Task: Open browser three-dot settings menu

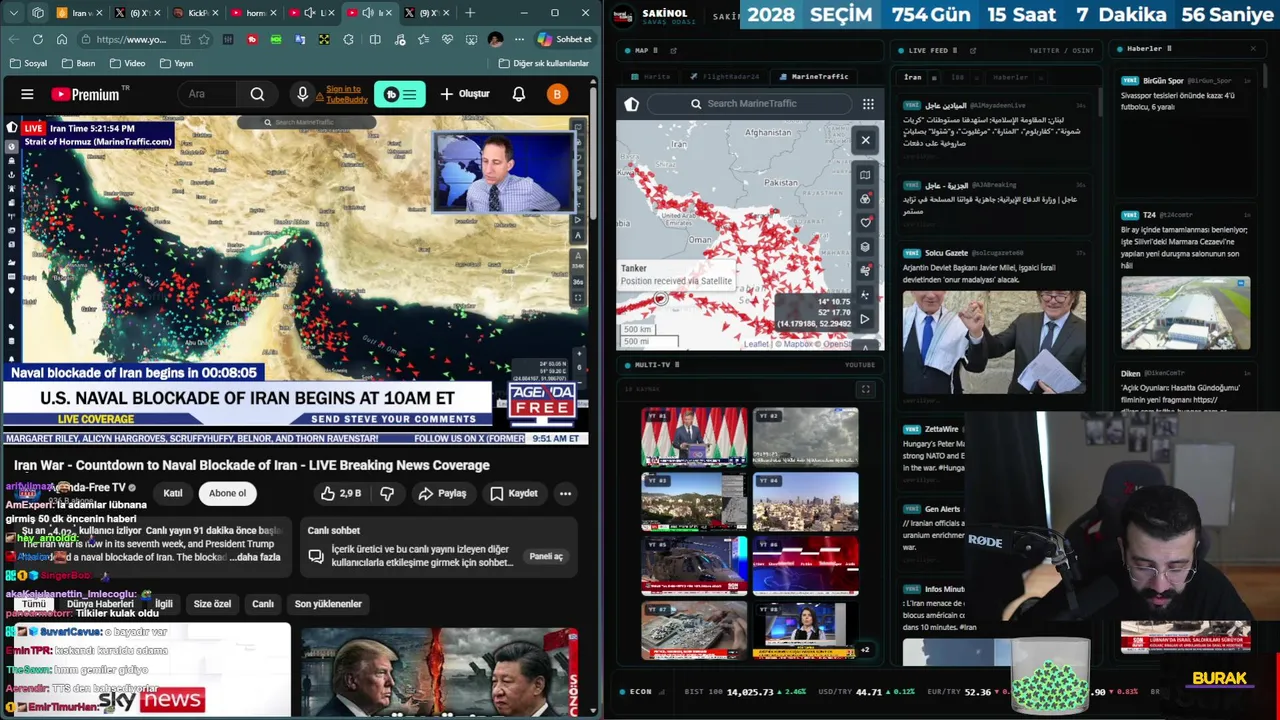Action: [x=519, y=39]
